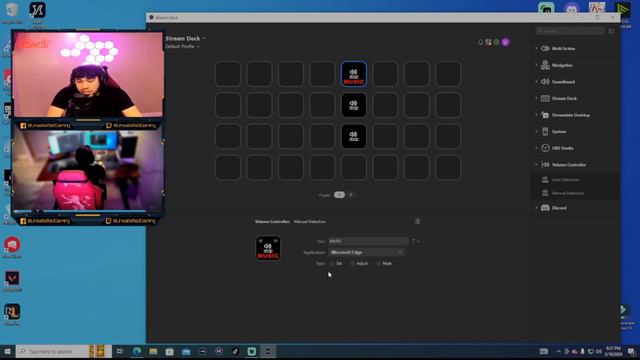Open Task View on the taskbar

point(120,351)
